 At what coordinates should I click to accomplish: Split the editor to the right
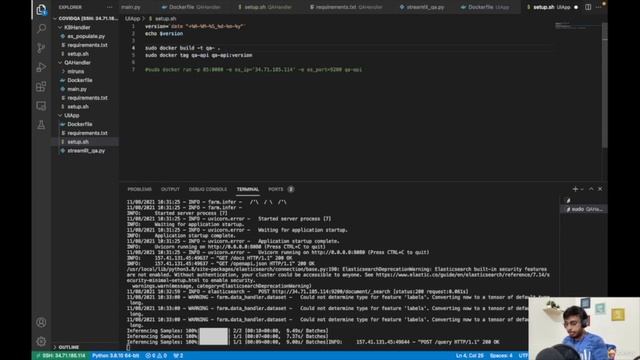(x=588, y=7)
